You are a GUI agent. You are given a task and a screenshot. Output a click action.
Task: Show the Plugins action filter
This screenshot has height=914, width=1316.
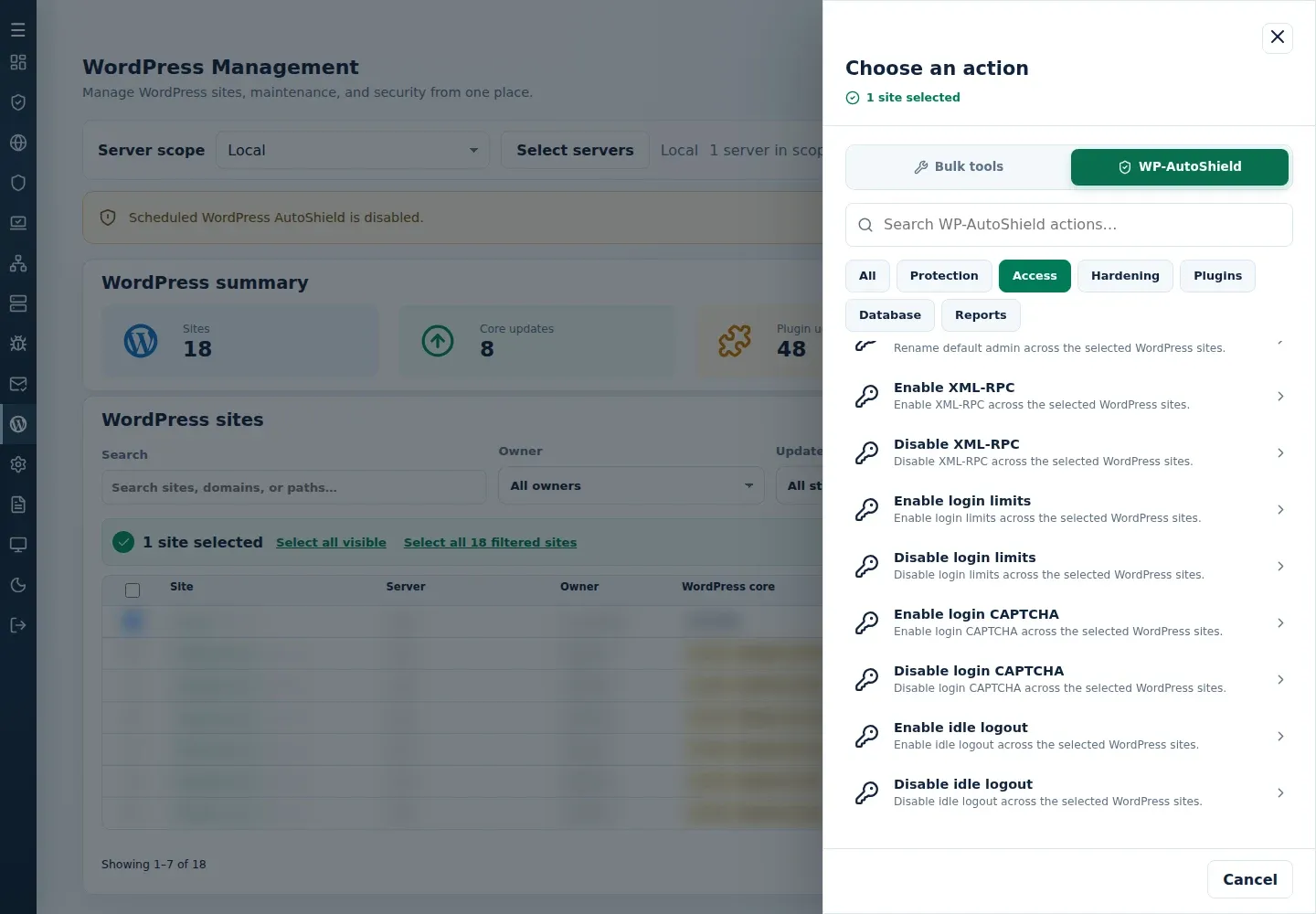(x=1217, y=276)
